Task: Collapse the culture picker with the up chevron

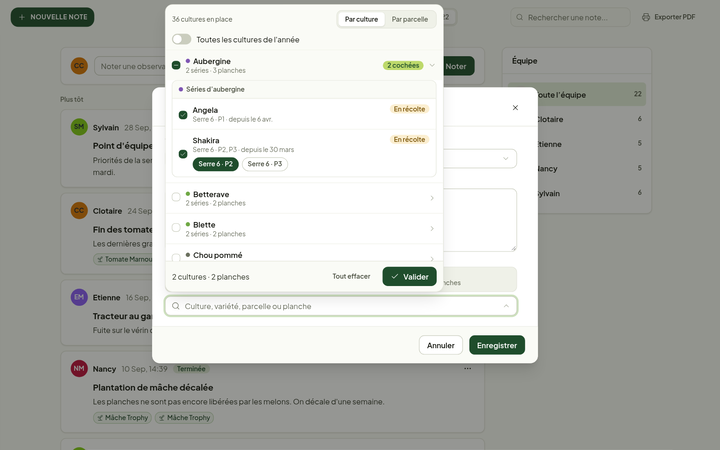Action: point(506,306)
